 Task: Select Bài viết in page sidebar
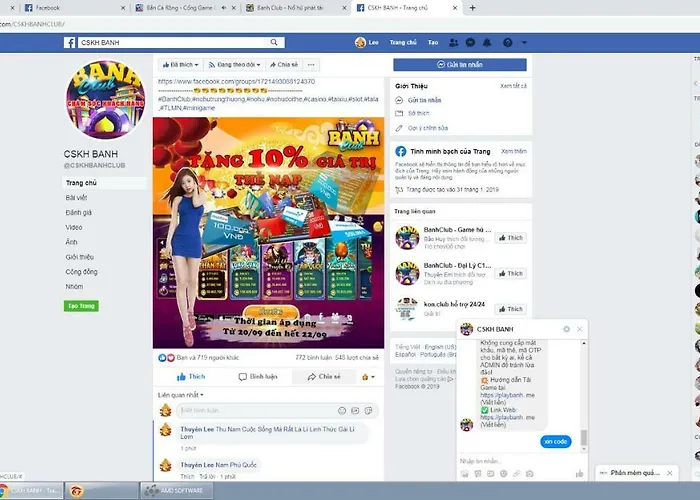(x=76, y=198)
